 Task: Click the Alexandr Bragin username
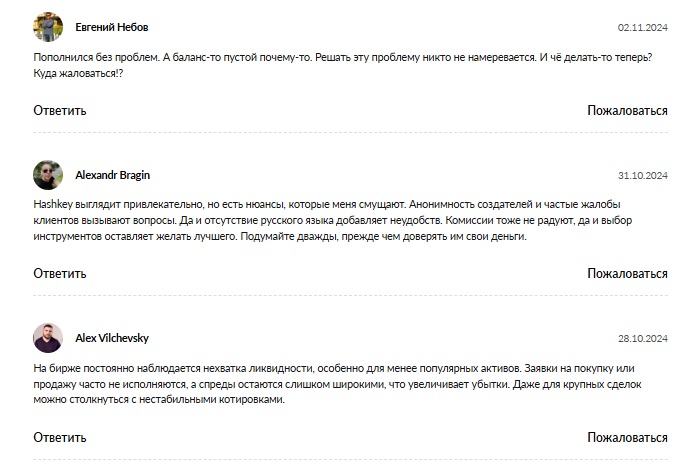coord(113,175)
